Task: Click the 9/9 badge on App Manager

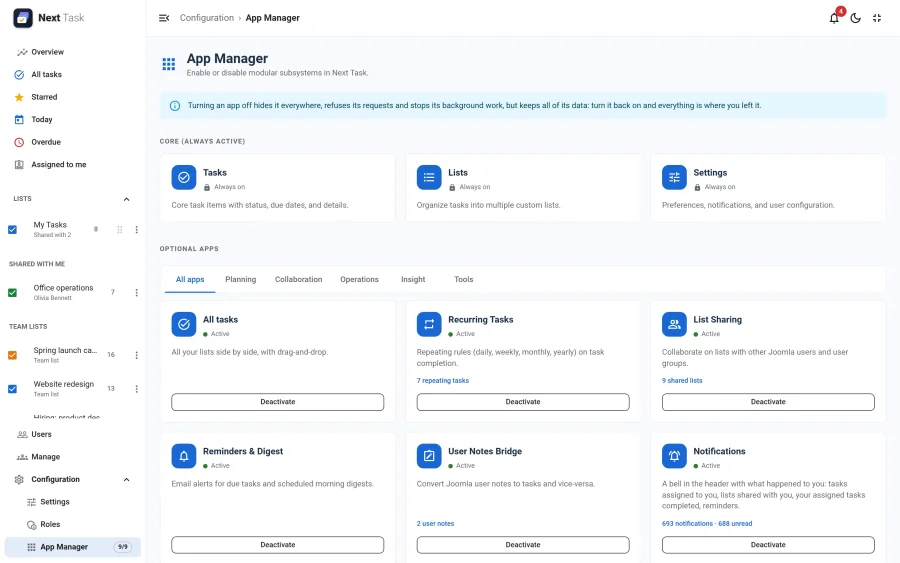Action: click(122, 547)
